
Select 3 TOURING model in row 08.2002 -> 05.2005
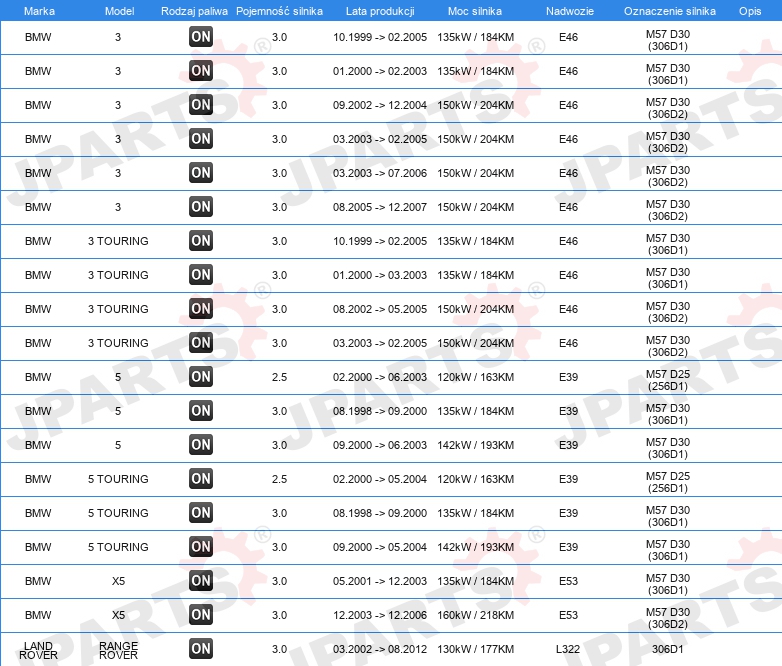tap(118, 309)
